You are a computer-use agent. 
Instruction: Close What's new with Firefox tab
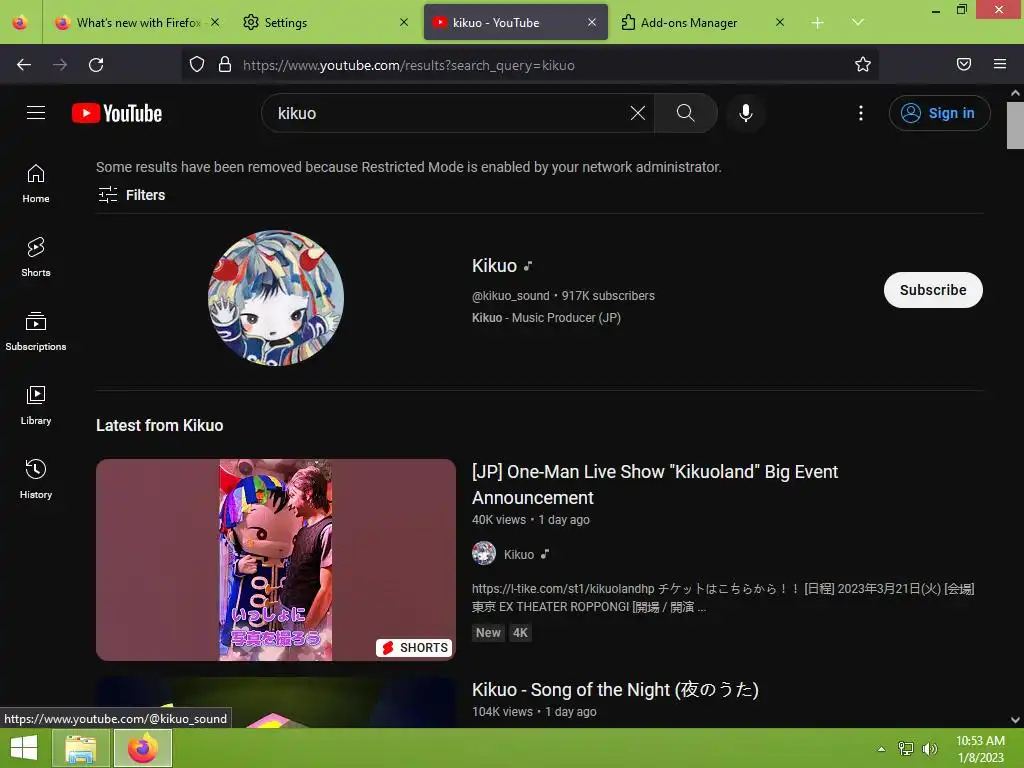click(215, 22)
